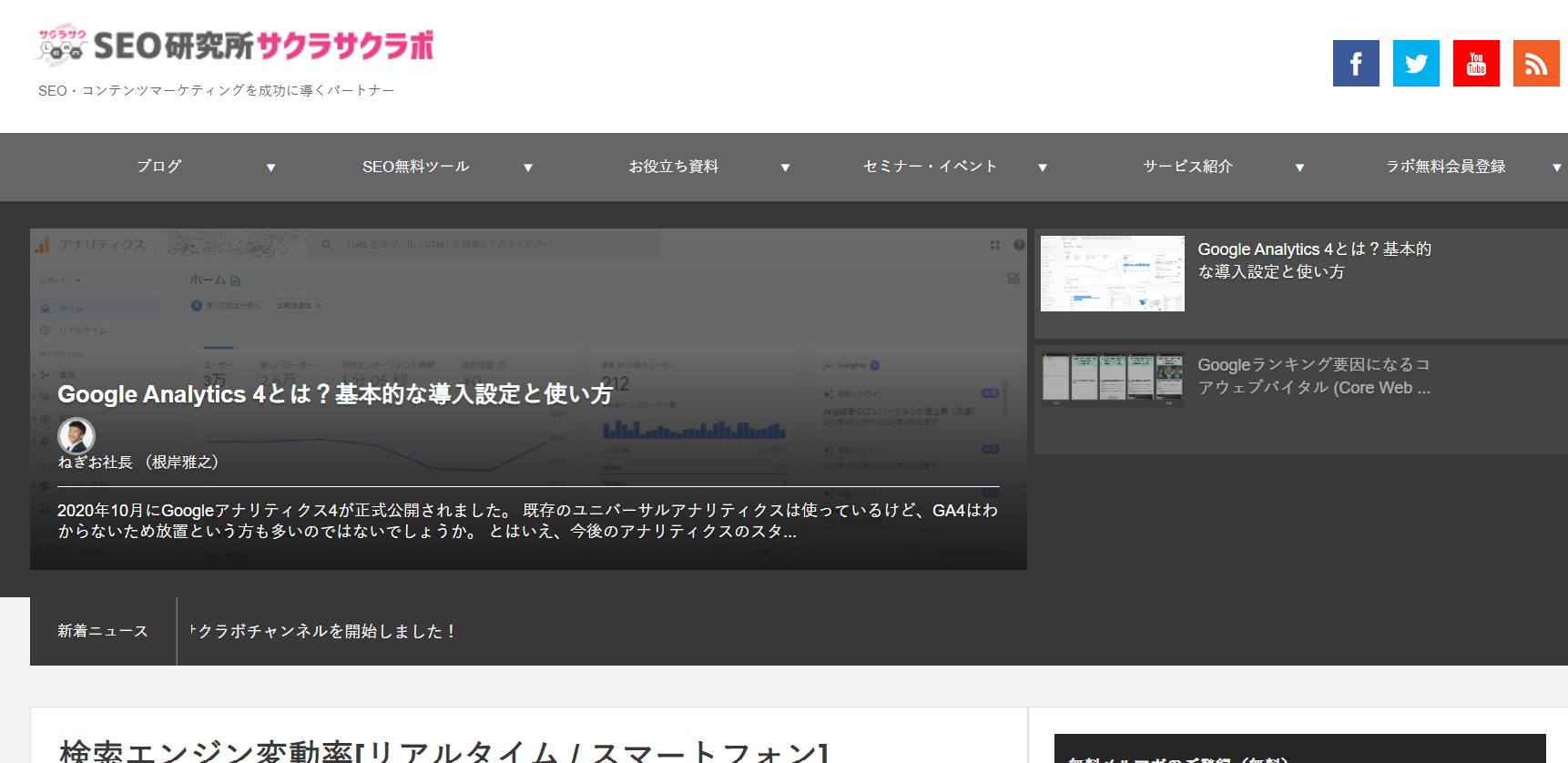Open the ブログ menu item
Viewport: 1568px width, 763px height.
(x=159, y=167)
